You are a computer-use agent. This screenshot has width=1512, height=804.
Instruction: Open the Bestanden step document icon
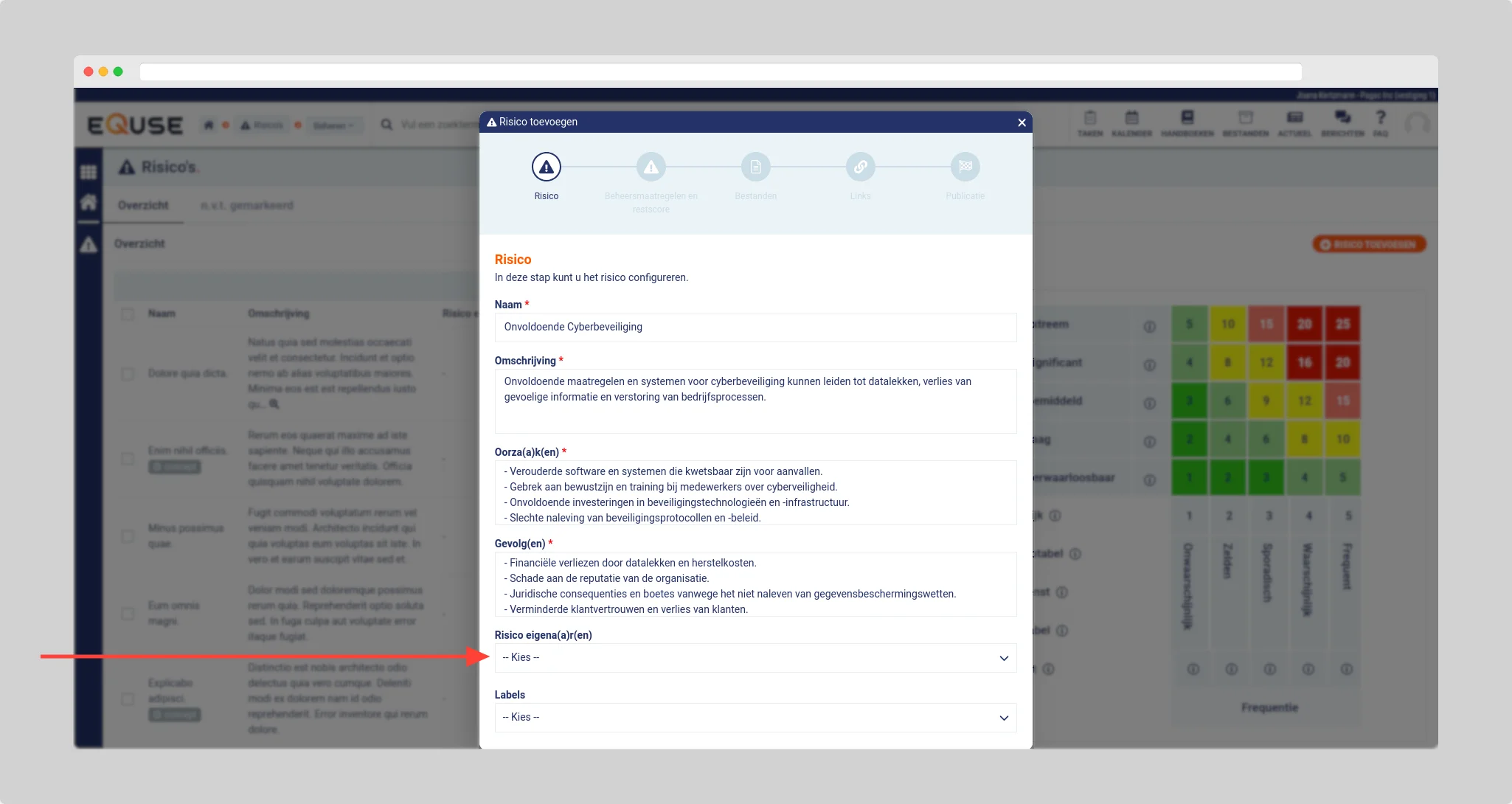(755, 167)
